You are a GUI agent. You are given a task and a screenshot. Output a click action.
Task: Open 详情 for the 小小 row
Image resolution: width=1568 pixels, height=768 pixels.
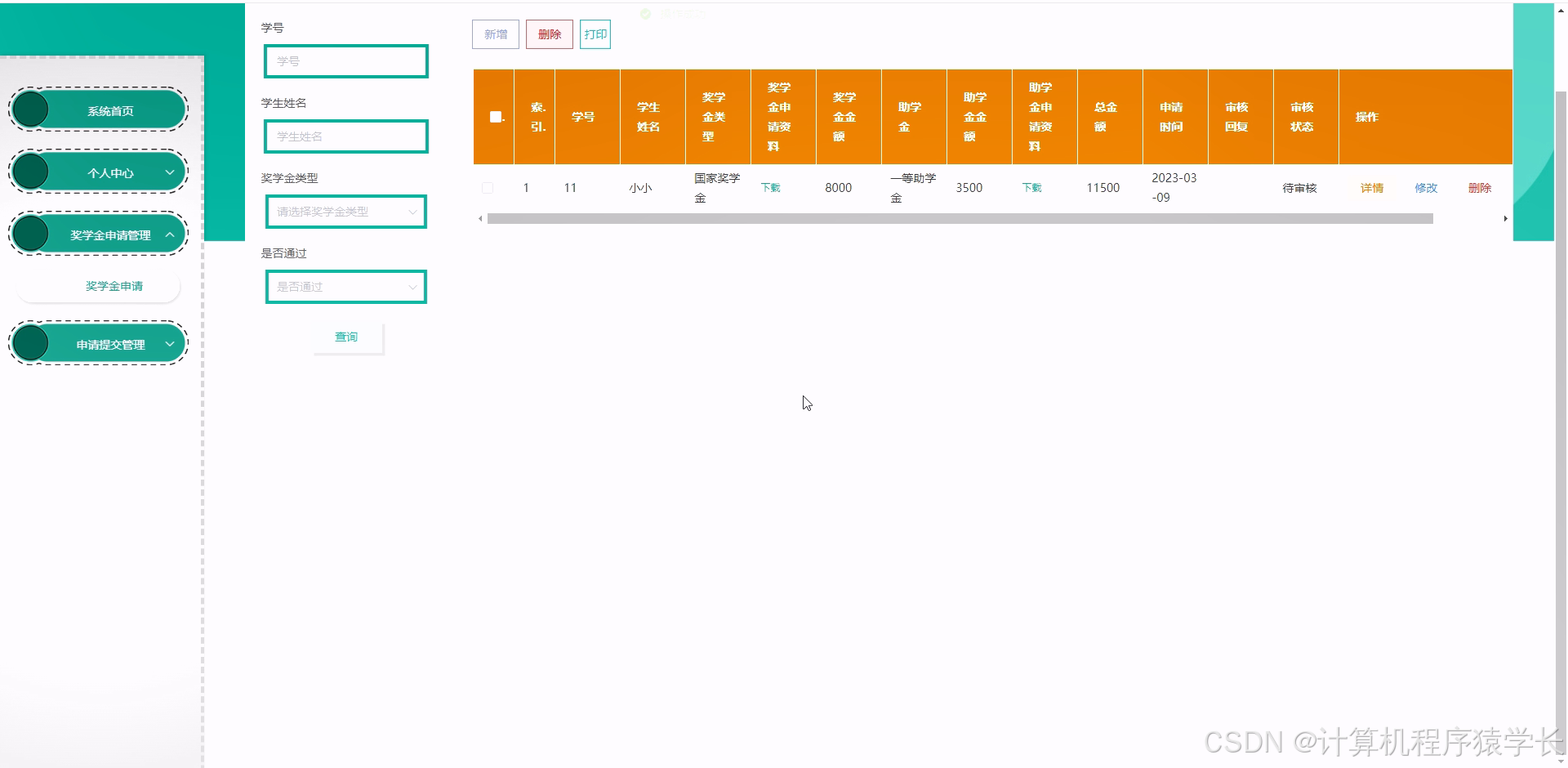(1372, 188)
